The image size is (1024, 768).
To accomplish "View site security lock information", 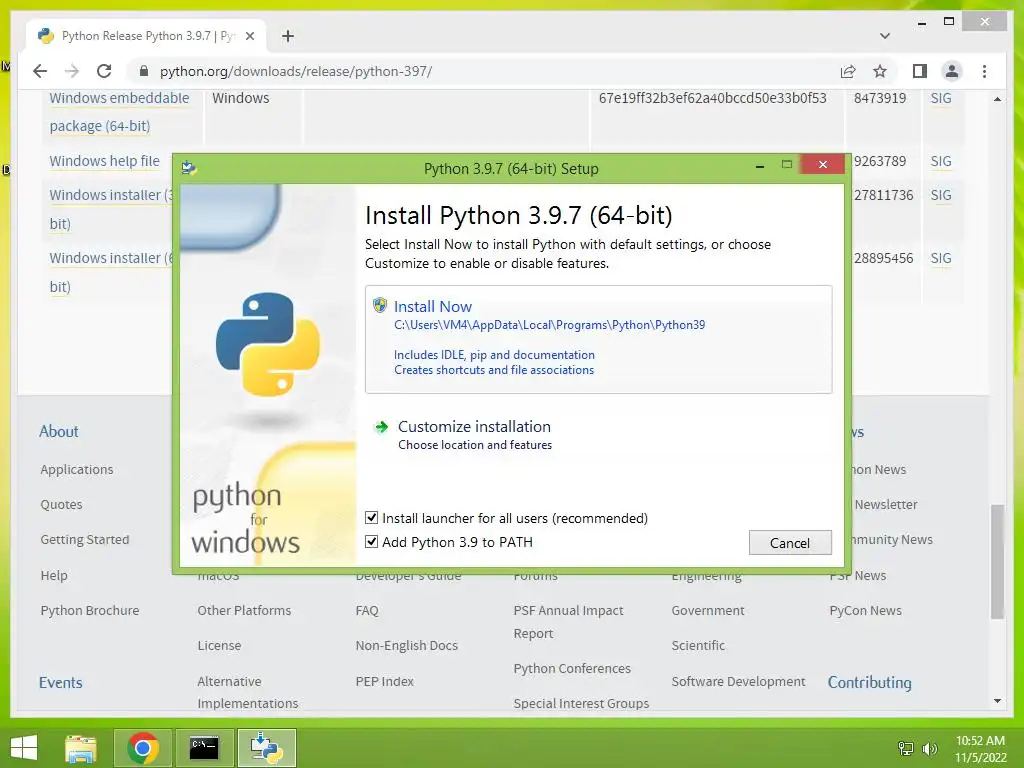I will (144, 71).
